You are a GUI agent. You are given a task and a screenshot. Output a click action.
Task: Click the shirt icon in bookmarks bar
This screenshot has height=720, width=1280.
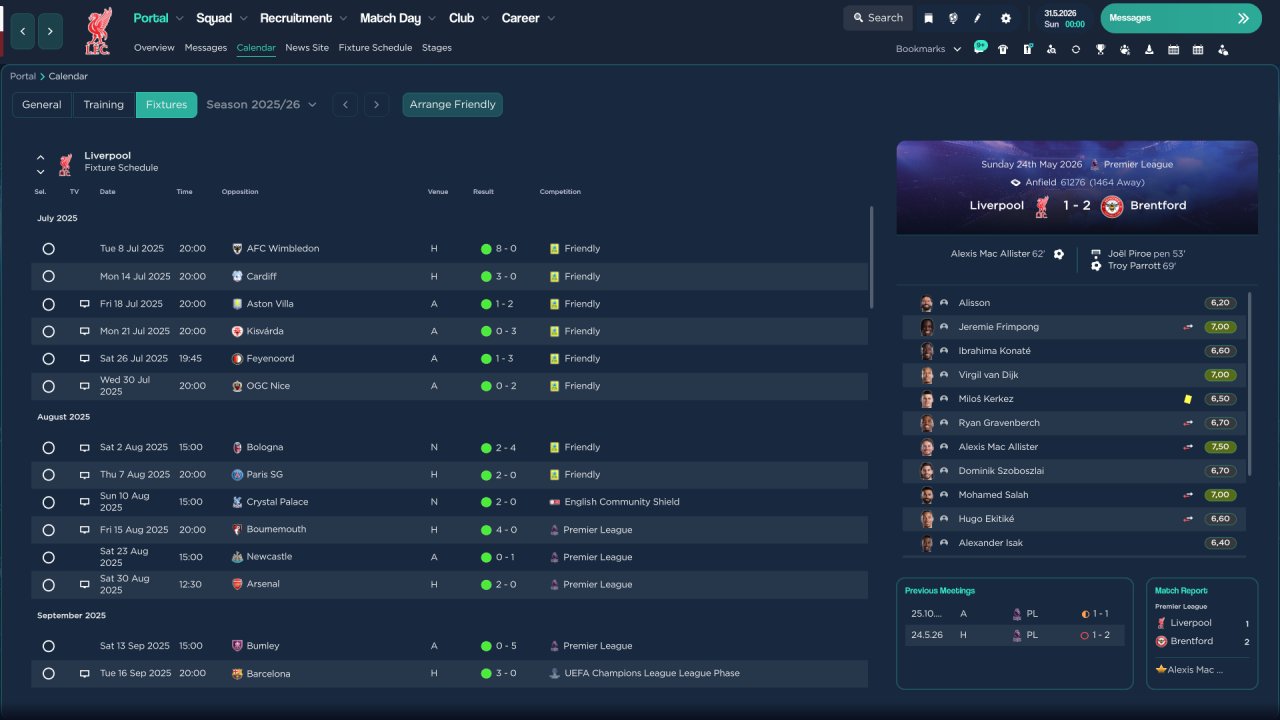coord(1003,49)
